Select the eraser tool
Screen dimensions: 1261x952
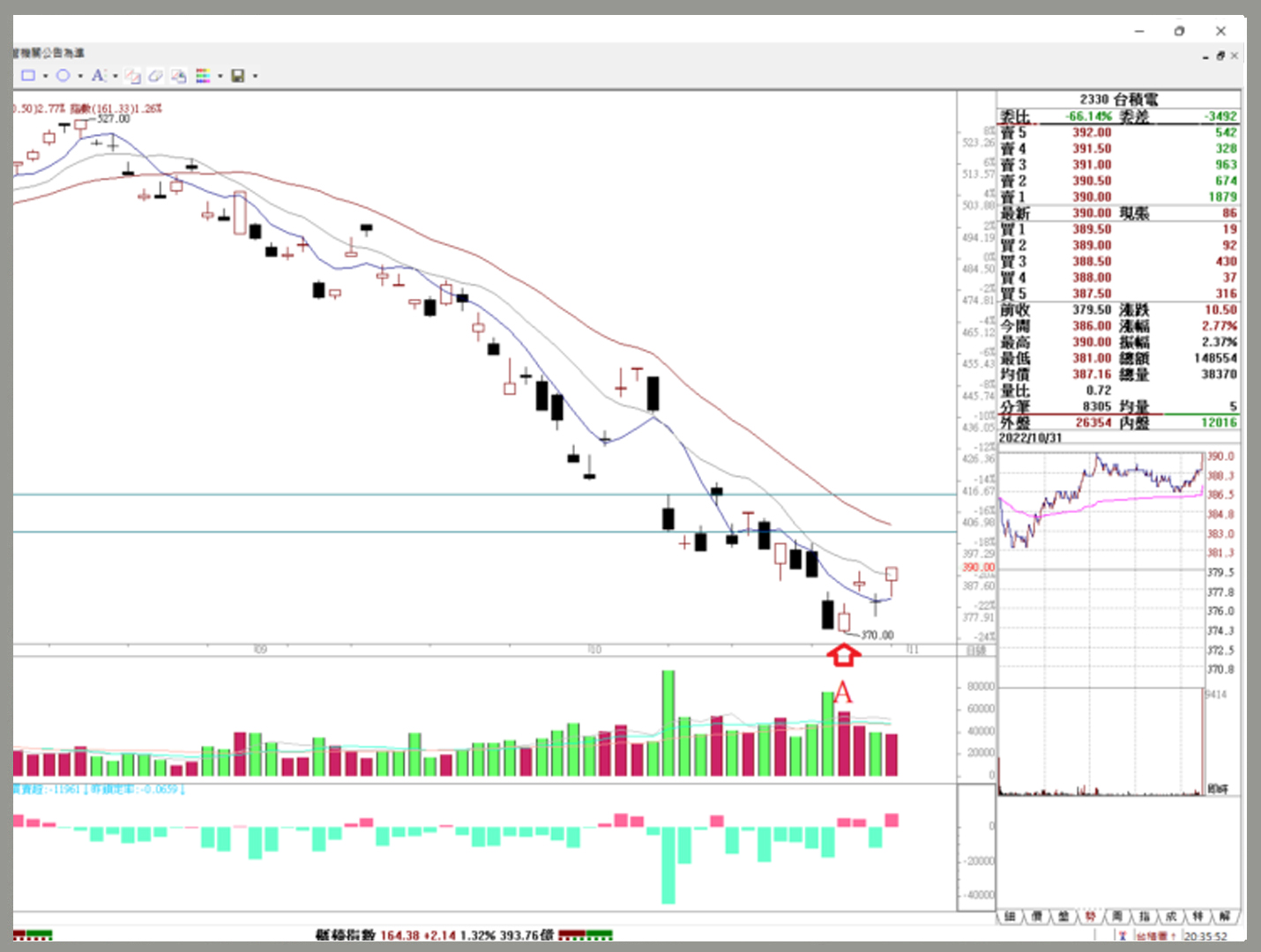[x=155, y=76]
